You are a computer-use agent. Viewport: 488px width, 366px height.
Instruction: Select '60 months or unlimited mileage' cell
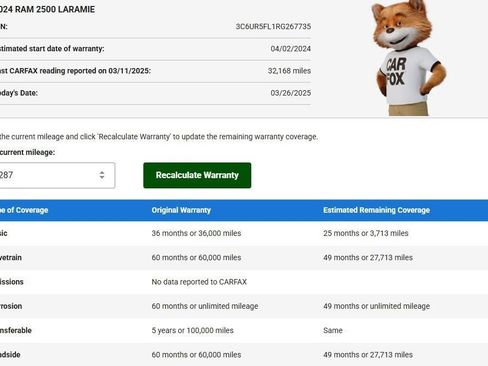point(205,306)
